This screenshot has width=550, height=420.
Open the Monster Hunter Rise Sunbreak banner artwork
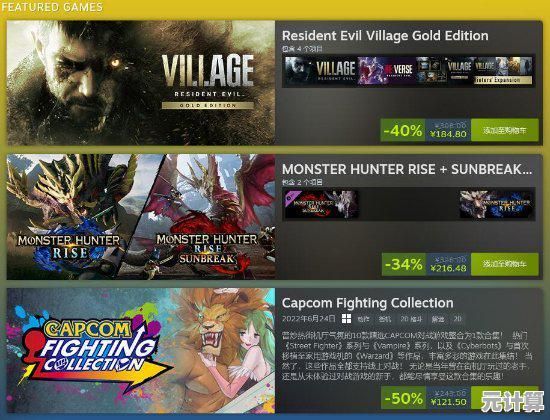(207, 216)
